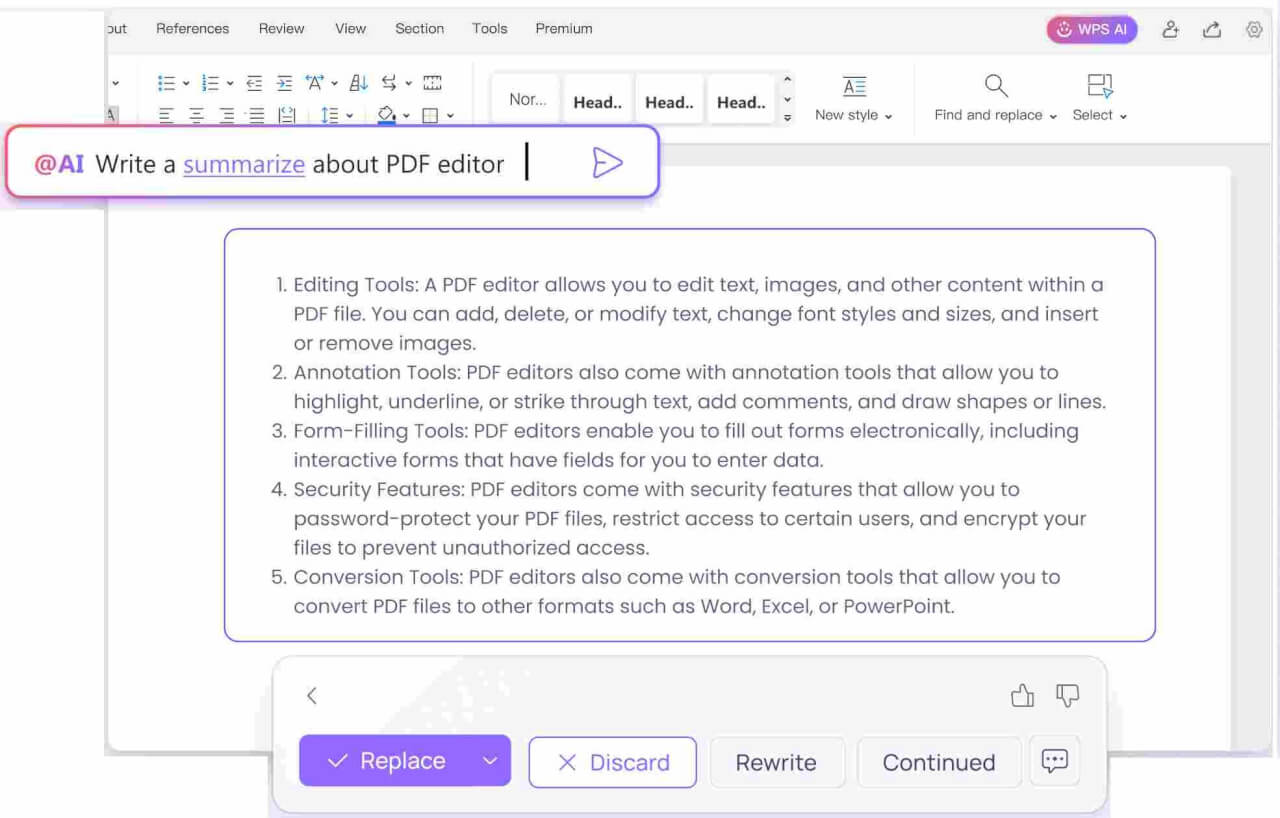
Task: Decrease the paragraph indent
Action: click(254, 83)
